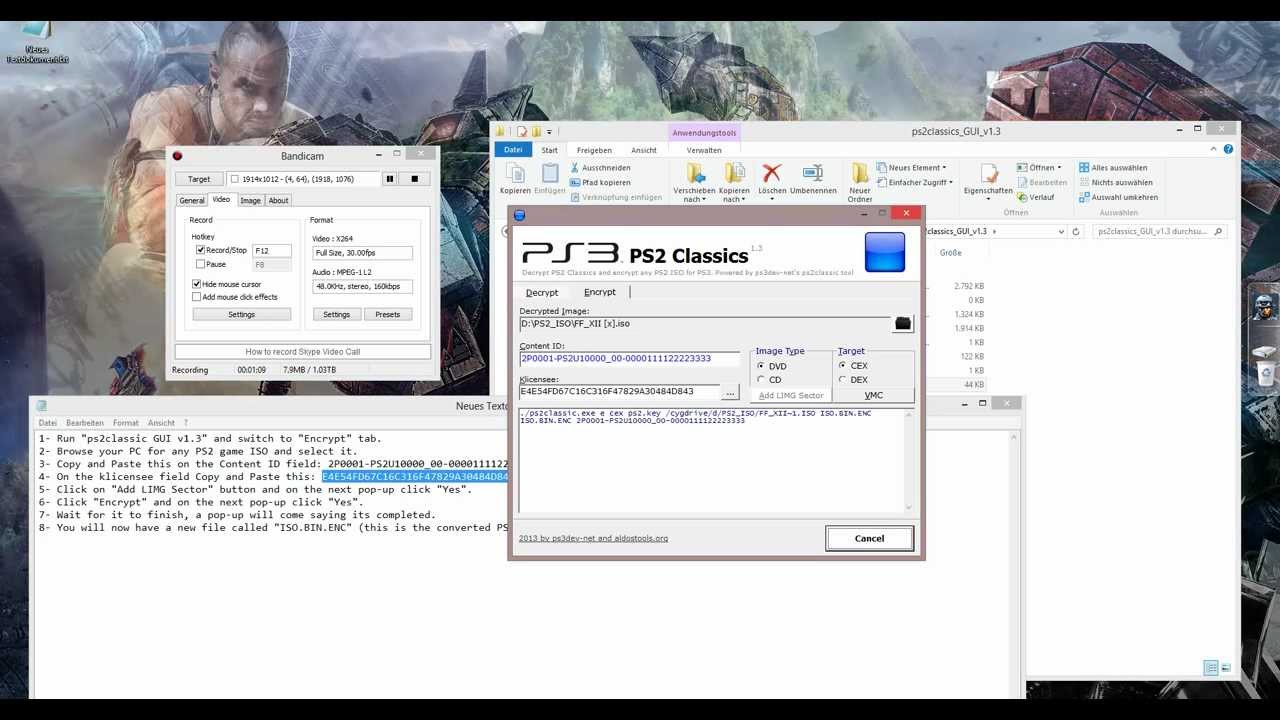Toggle Hide mouse cursor checkbox

click(196, 284)
